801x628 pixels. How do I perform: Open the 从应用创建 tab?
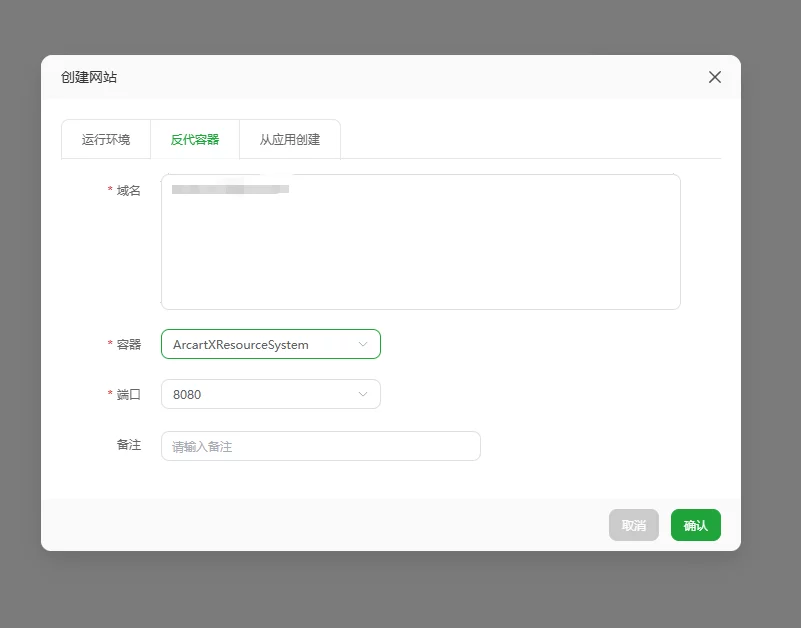[x=290, y=140]
